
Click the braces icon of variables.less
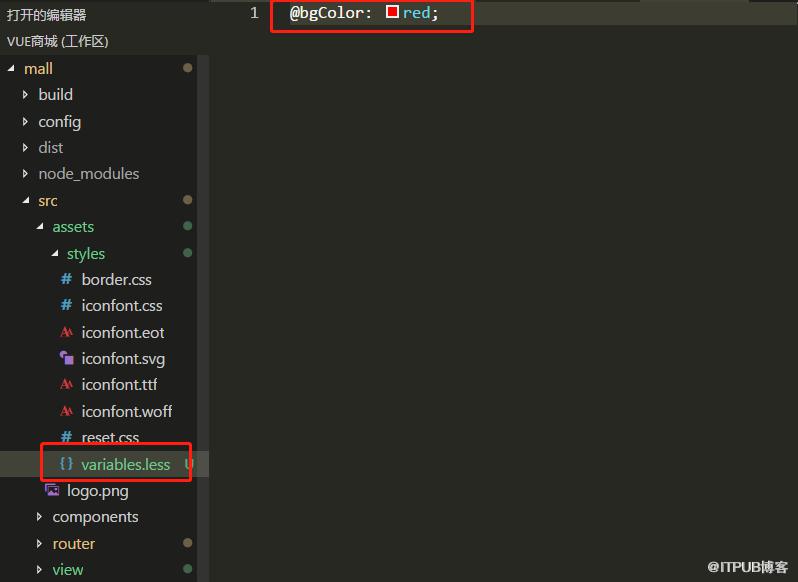click(66, 463)
